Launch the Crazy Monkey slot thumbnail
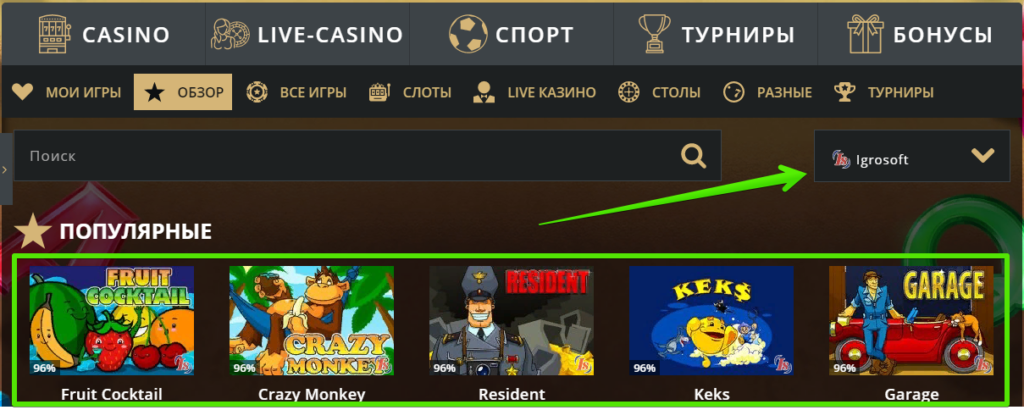The width and height of the screenshot is (1024, 410). 312,321
